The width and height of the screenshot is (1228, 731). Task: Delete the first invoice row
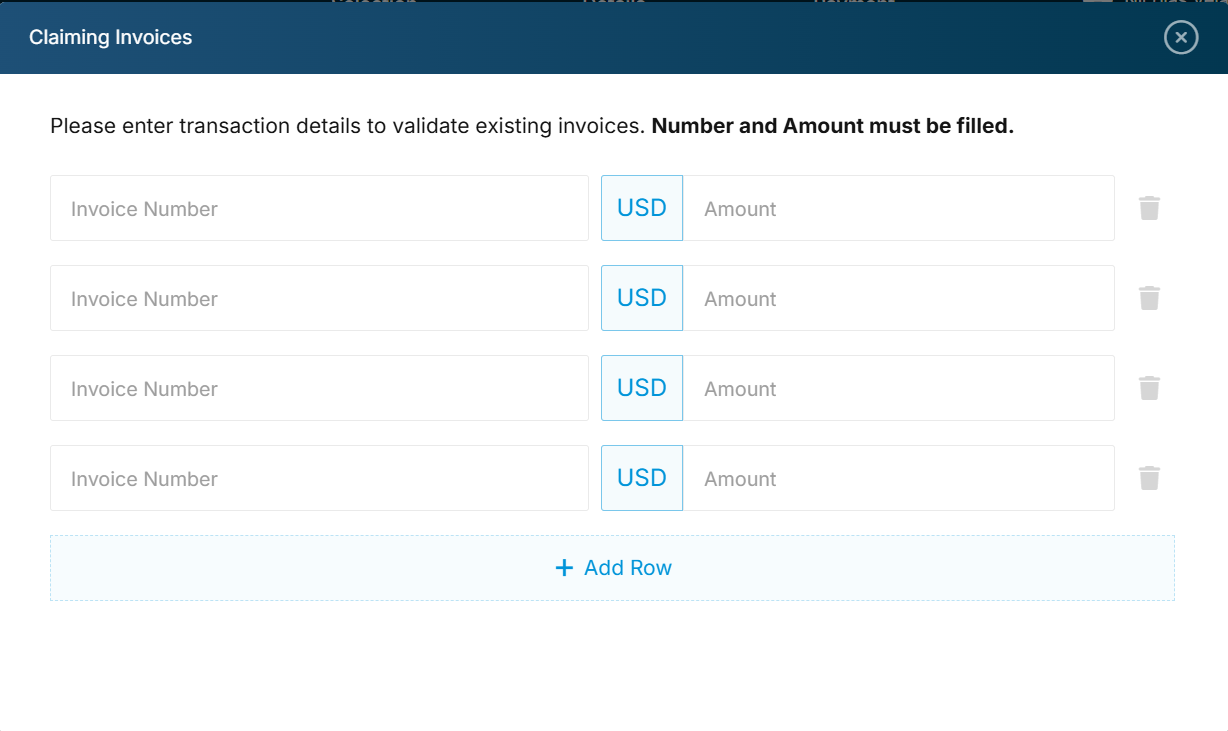pos(1149,208)
